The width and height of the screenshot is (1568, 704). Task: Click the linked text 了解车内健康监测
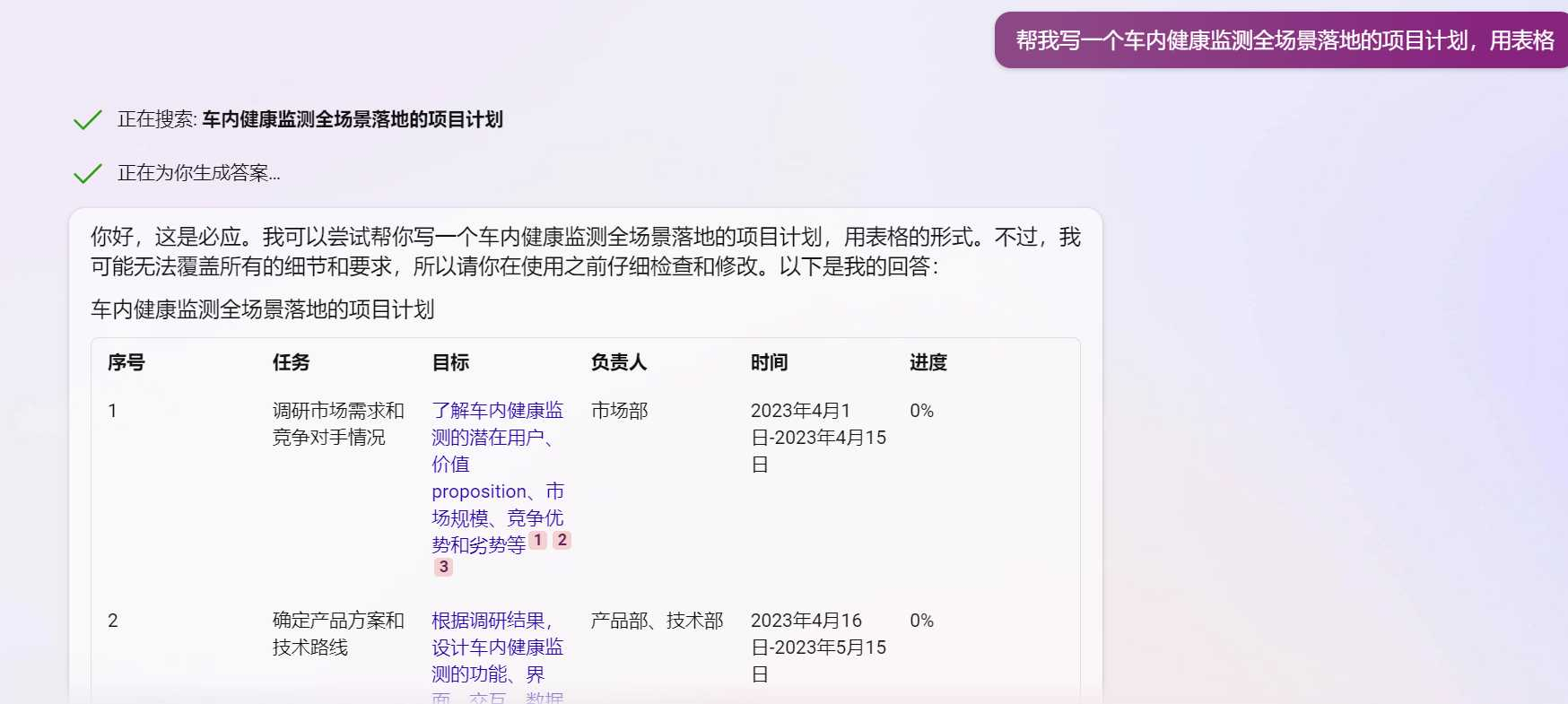(x=497, y=411)
